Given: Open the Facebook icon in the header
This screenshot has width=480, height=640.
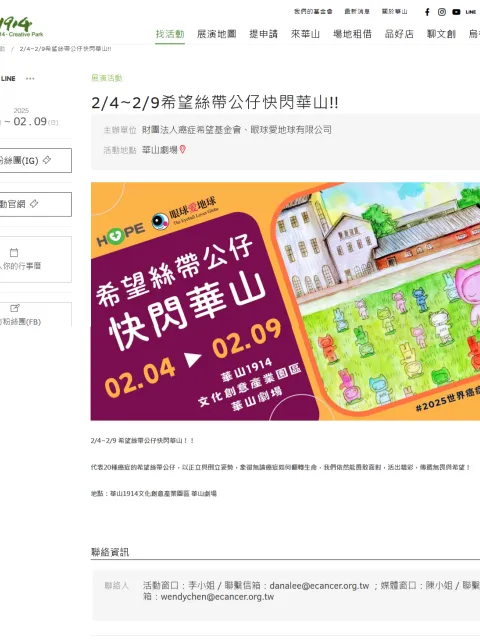Looking at the screenshot, I should (x=427, y=12).
